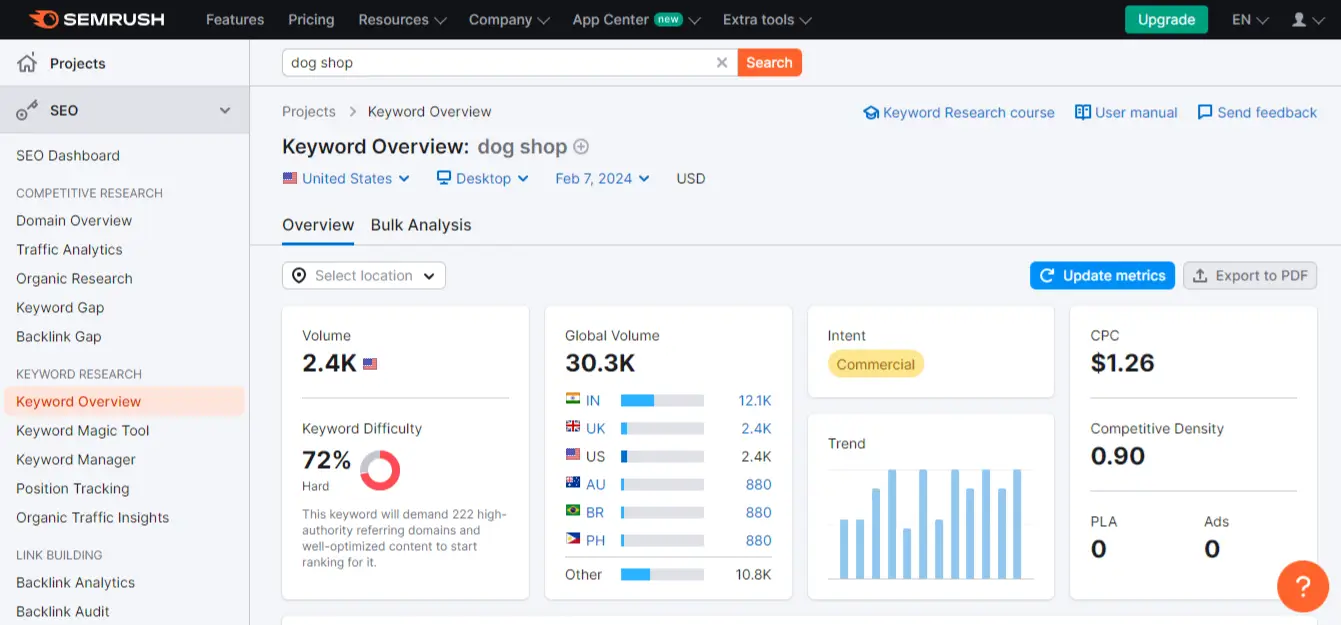Click the US flag beside Volume 2.4K
The image size is (1341, 625).
tap(370, 364)
